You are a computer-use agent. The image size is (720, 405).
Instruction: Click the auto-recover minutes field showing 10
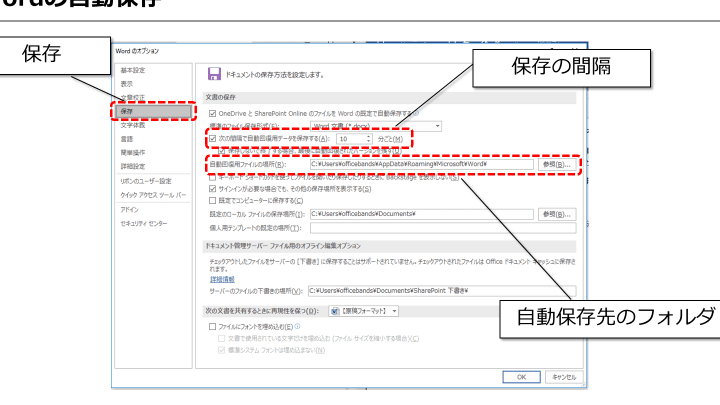(351, 139)
